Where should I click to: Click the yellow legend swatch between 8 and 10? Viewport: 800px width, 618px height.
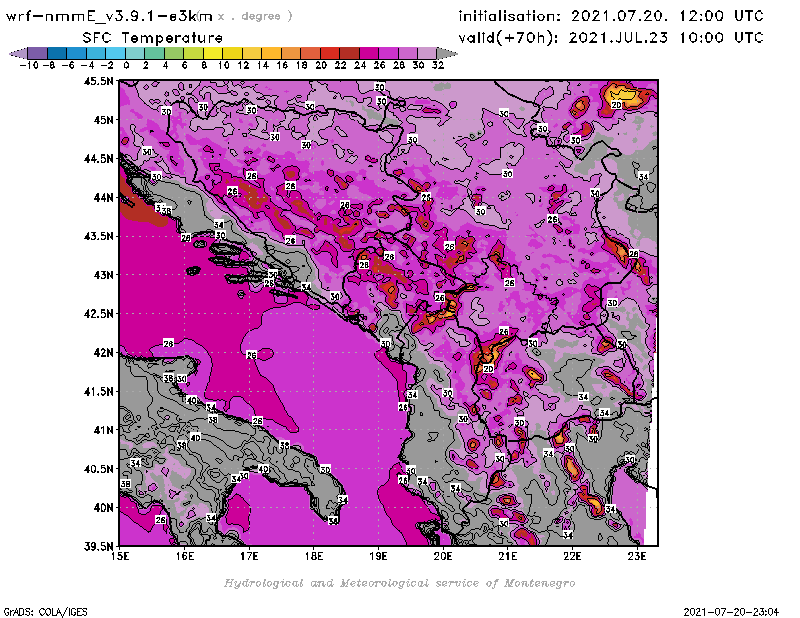[x=213, y=53]
